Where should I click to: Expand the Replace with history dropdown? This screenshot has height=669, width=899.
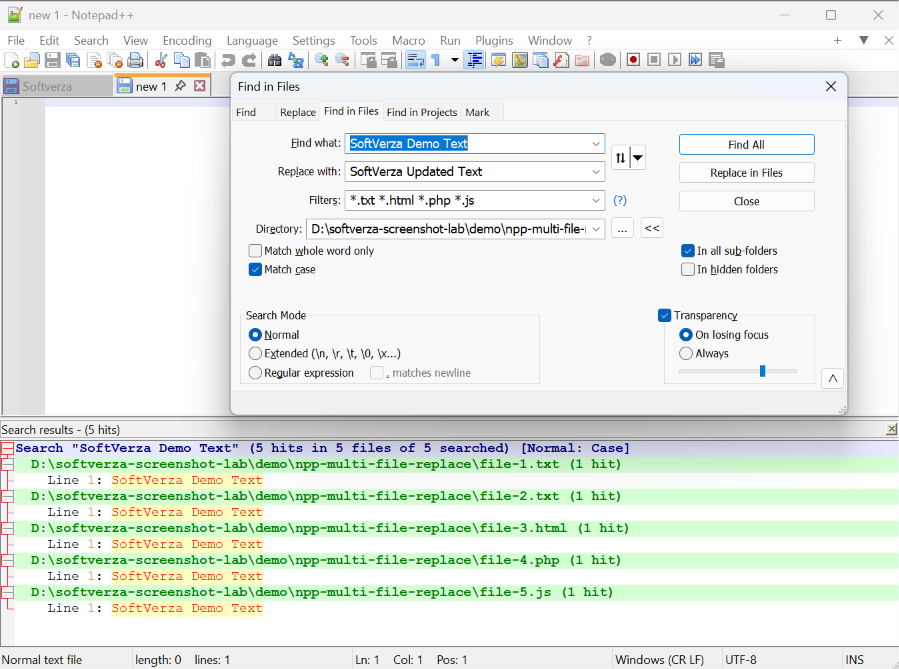coord(596,171)
